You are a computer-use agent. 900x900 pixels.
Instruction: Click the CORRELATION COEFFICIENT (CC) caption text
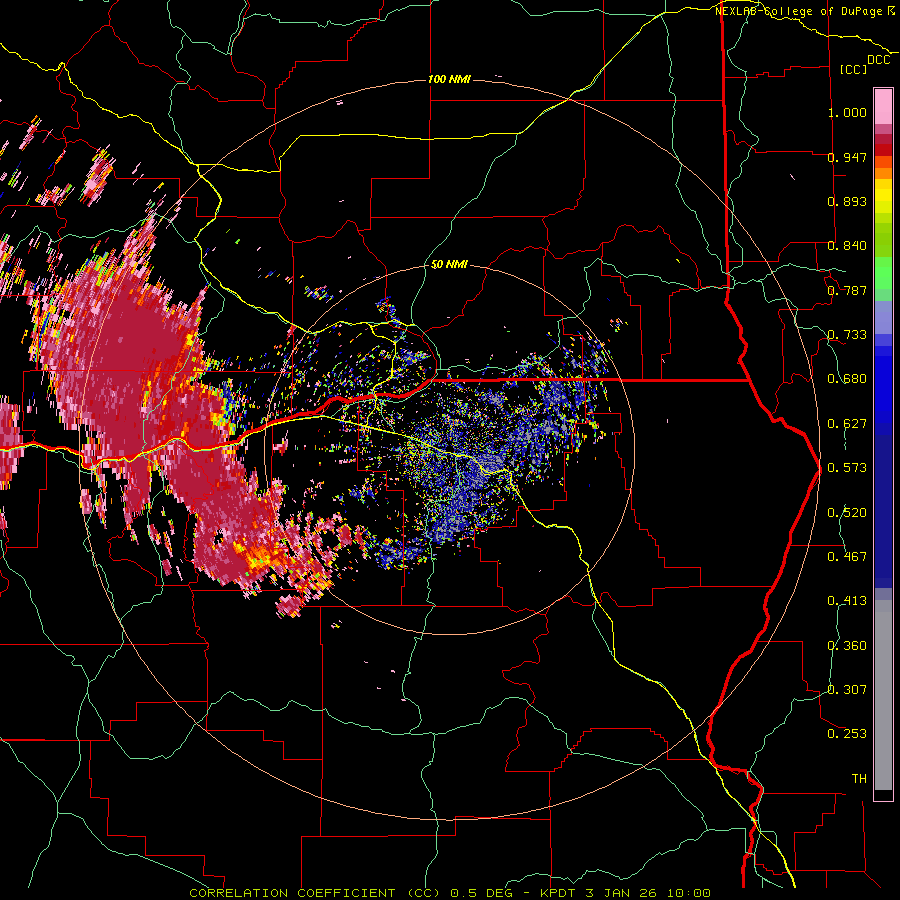[315, 893]
